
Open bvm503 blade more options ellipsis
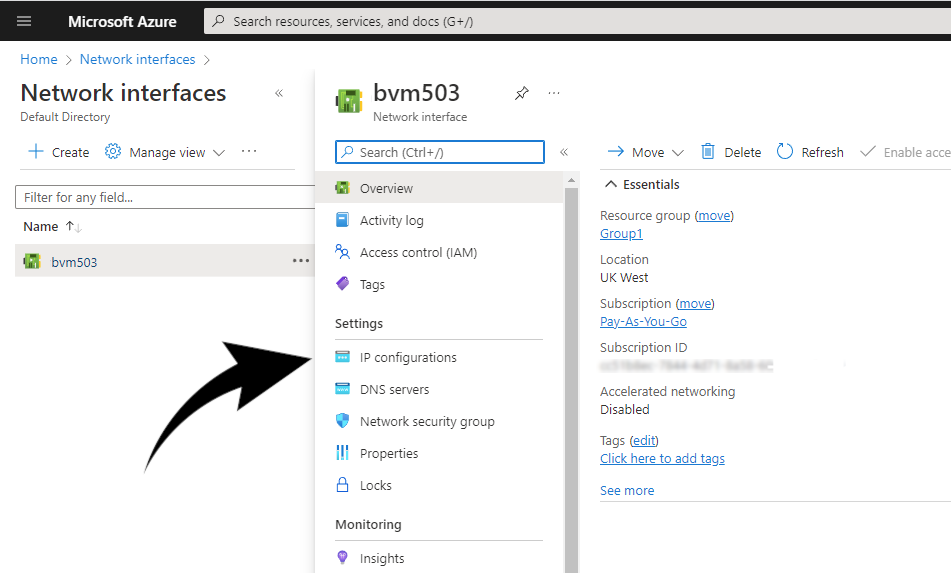click(554, 93)
